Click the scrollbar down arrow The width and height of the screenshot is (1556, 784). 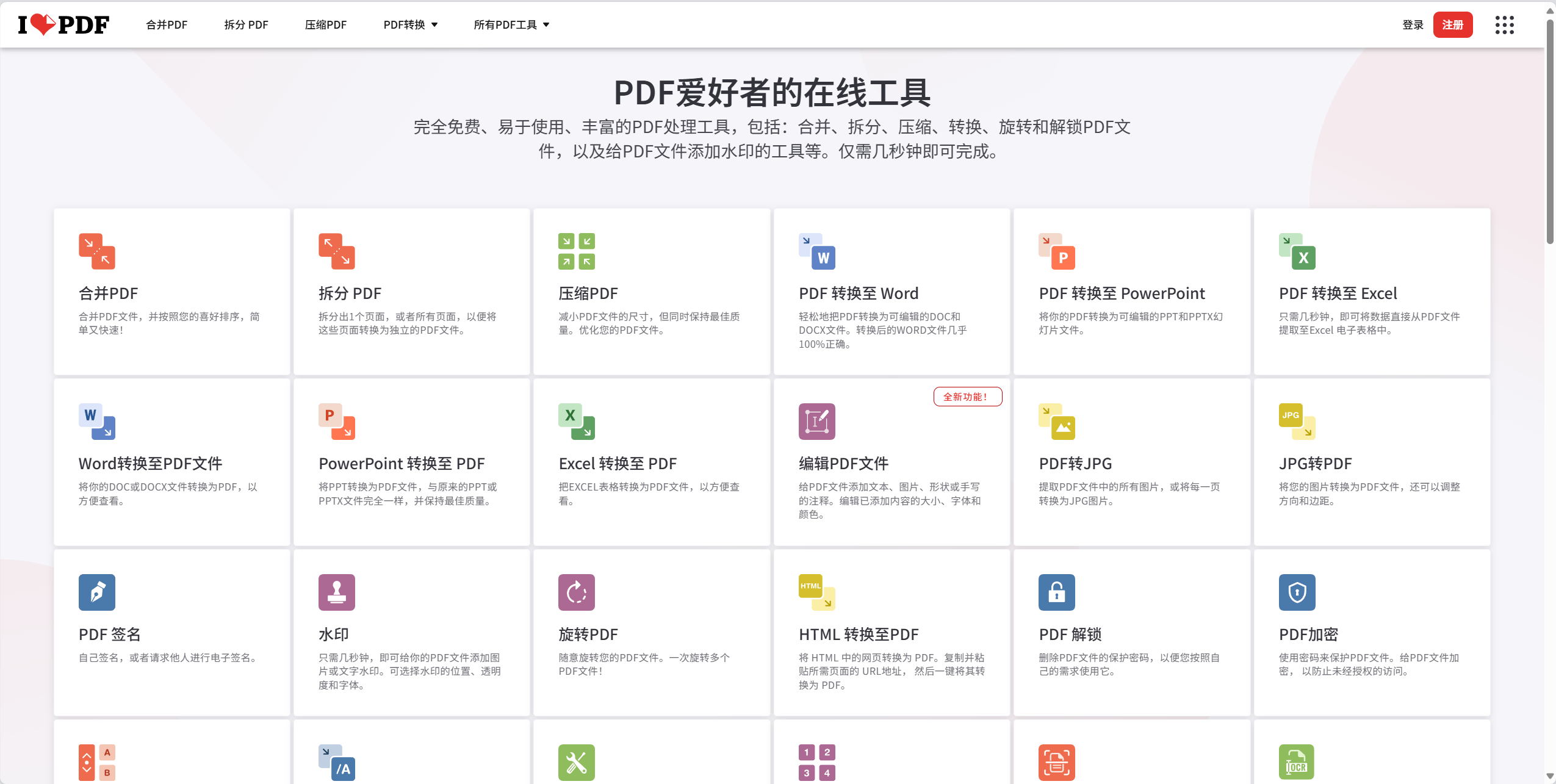[1549, 777]
